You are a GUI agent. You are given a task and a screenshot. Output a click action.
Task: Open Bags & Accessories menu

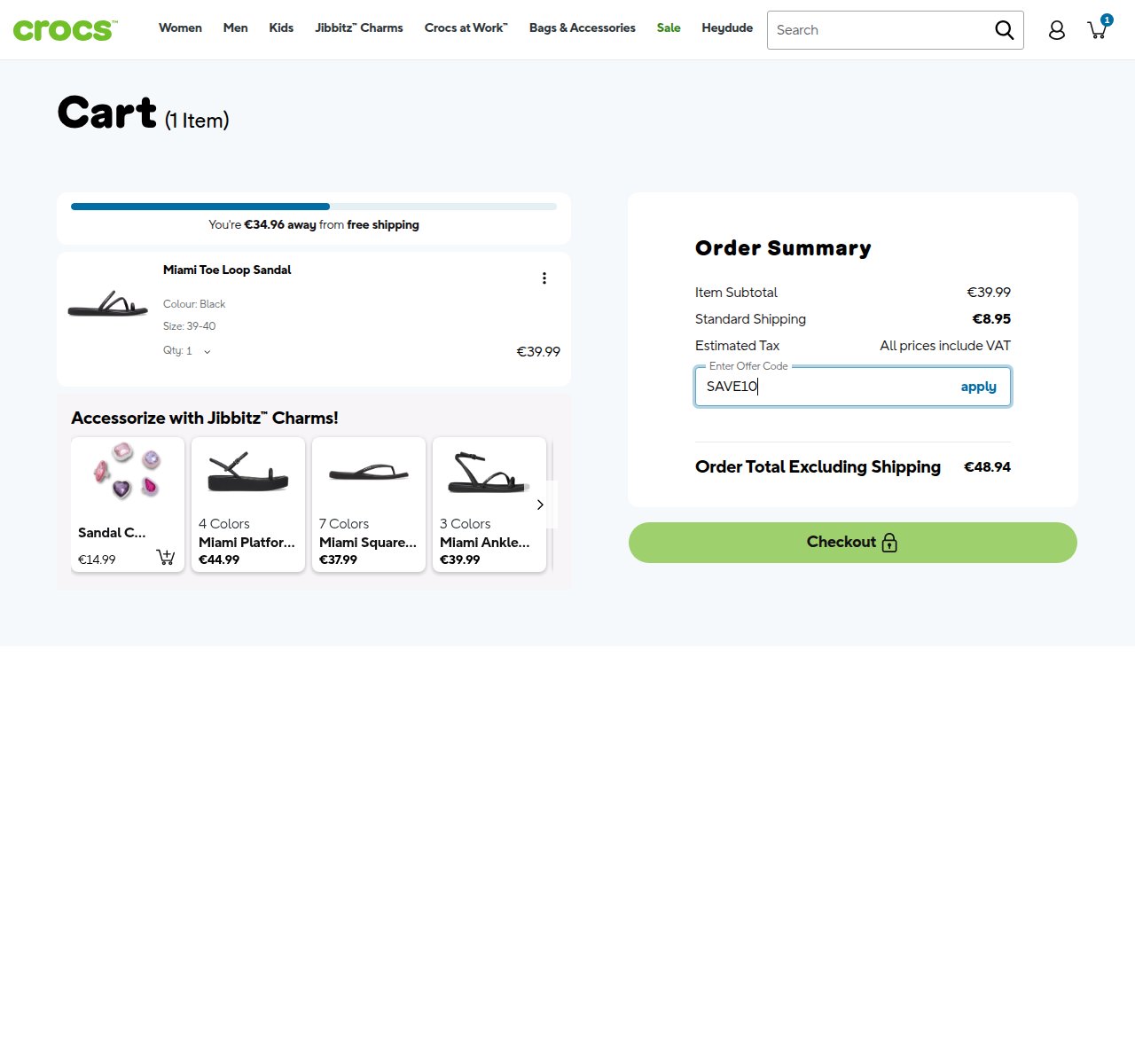[x=583, y=28]
